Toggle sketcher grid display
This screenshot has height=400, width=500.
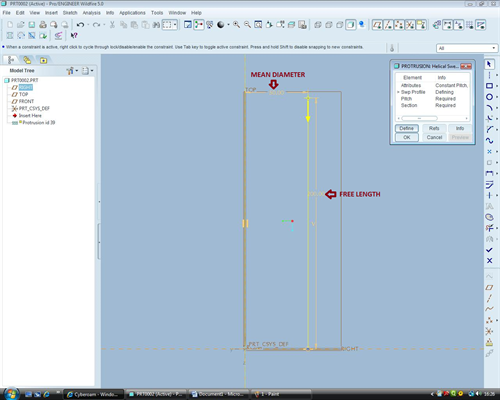(470, 25)
